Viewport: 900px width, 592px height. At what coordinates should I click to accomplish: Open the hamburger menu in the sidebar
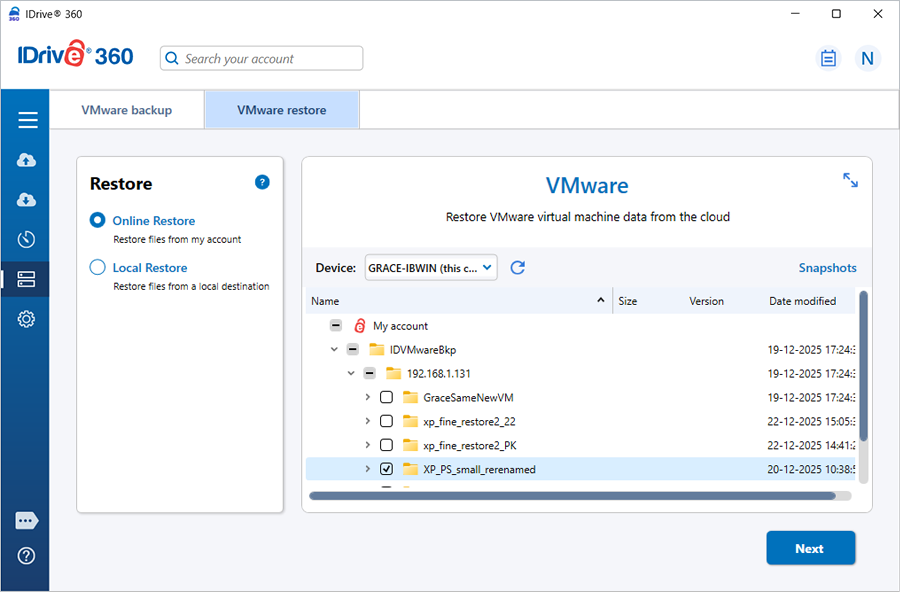point(28,120)
